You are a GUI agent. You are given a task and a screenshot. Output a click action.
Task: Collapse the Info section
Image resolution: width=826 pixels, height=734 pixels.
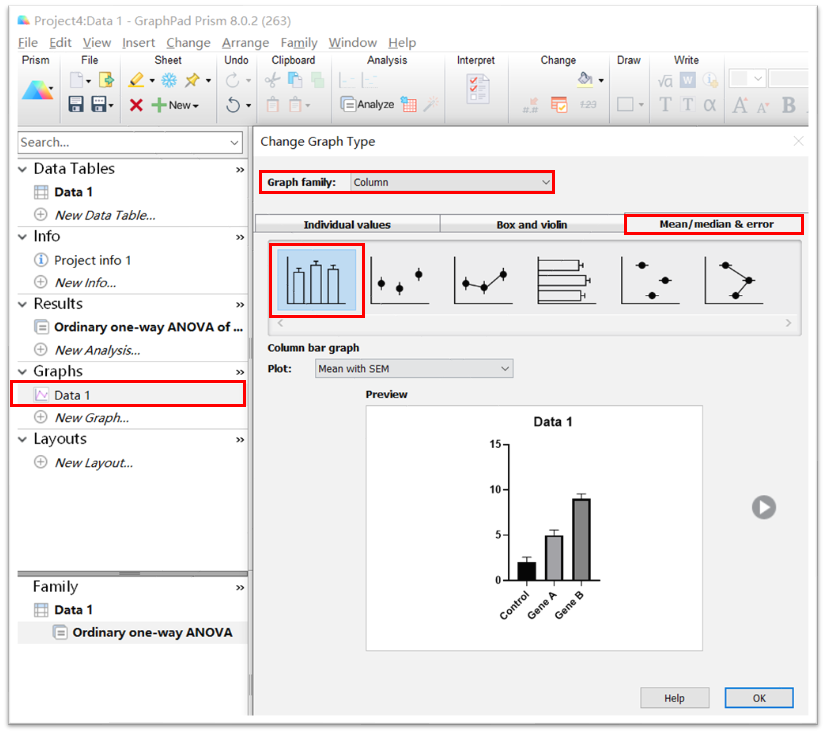click(x=22, y=237)
